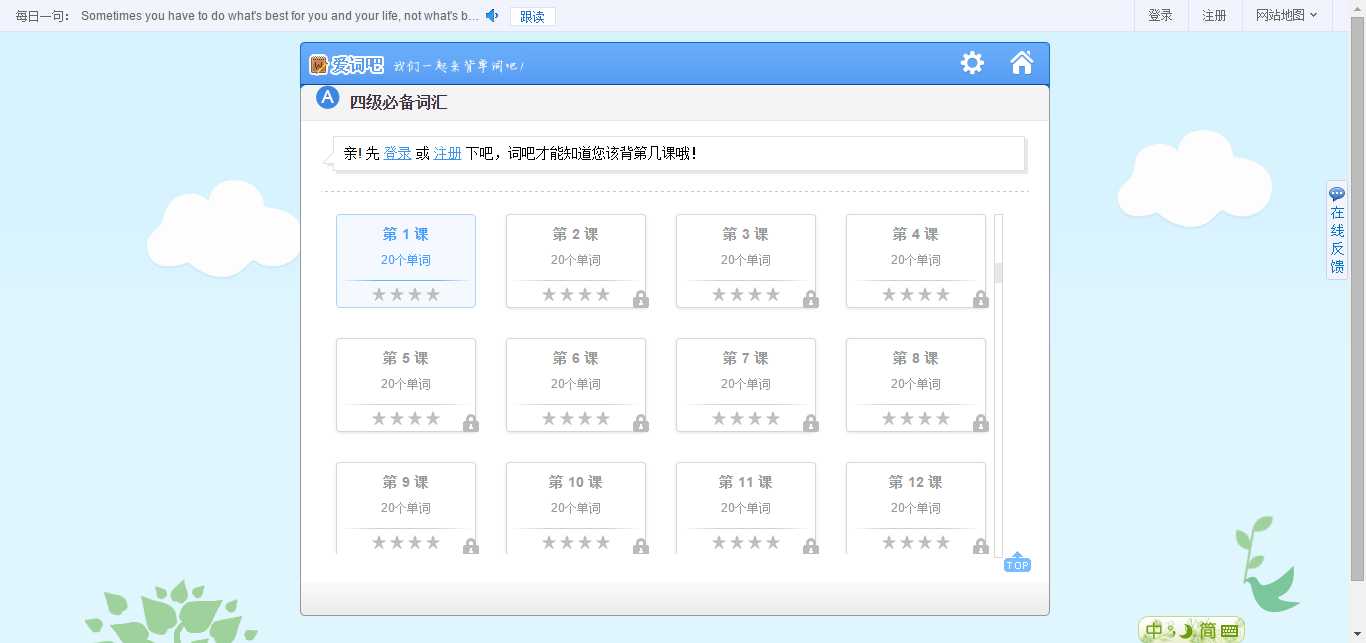The width and height of the screenshot is (1366, 643).
Task: Open settings via the gear icon
Action: click(x=972, y=62)
